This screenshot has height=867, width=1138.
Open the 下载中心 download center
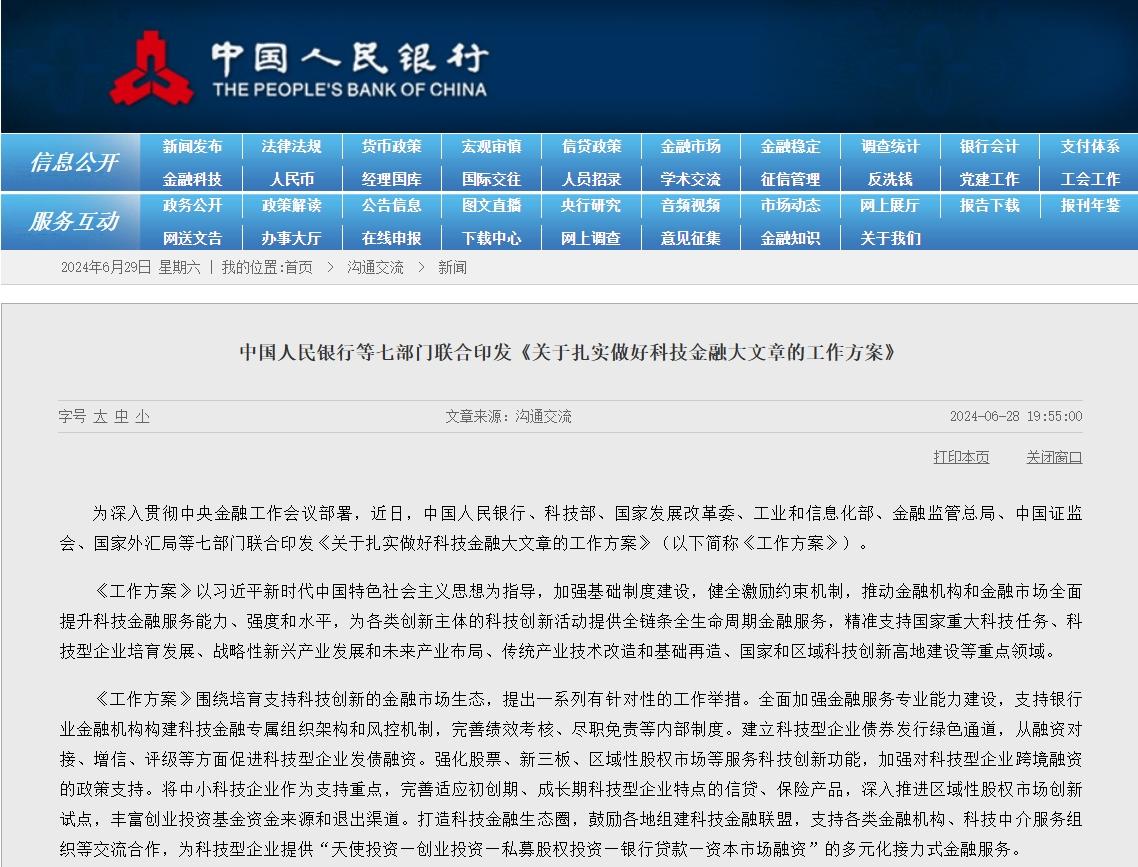pos(491,238)
